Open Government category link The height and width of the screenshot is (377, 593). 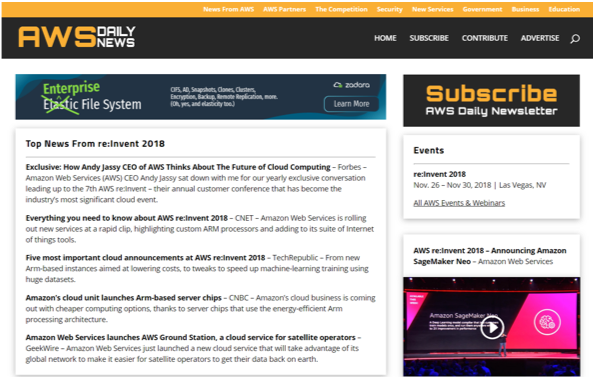(482, 9)
